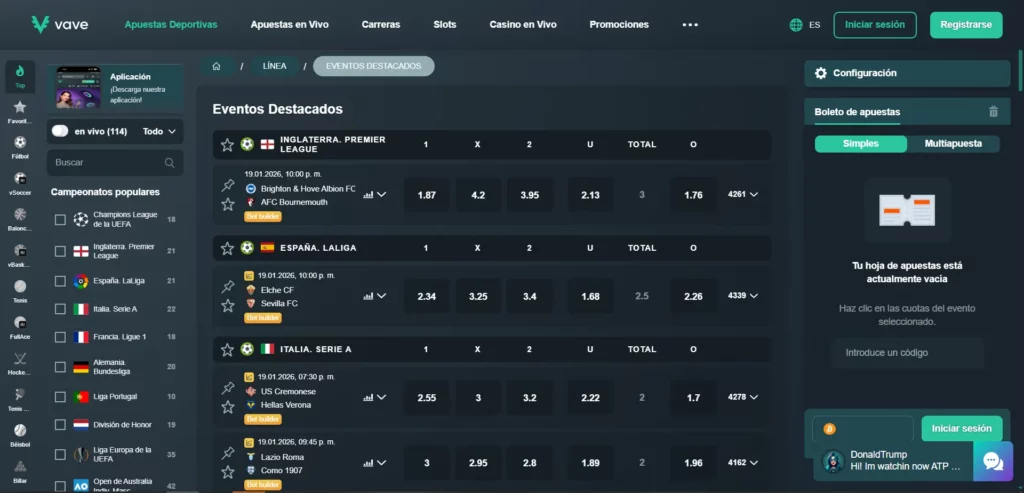Open the live chat bubble icon
The width and height of the screenshot is (1024, 493).
click(x=993, y=462)
